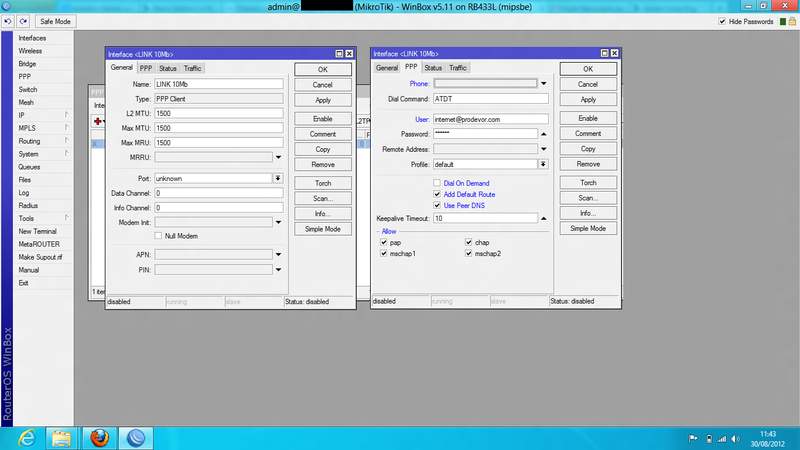The image size is (800, 450).
Task: Click Simple Mode in the left Interface window
Action: point(323,229)
